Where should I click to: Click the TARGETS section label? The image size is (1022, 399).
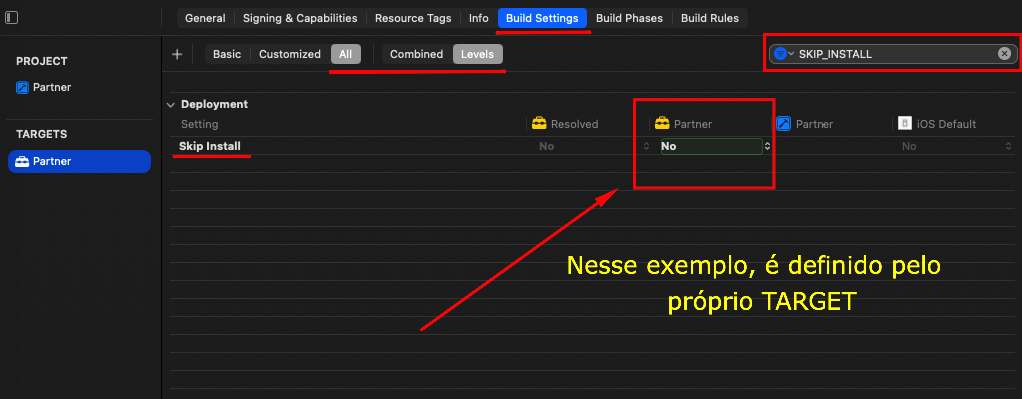click(x=42, y=134)
